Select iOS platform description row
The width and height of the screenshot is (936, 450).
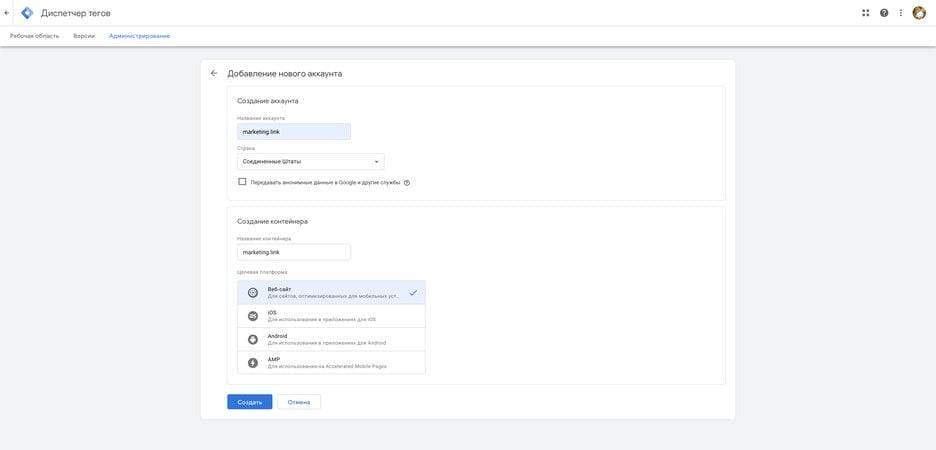tap(331, 316)
